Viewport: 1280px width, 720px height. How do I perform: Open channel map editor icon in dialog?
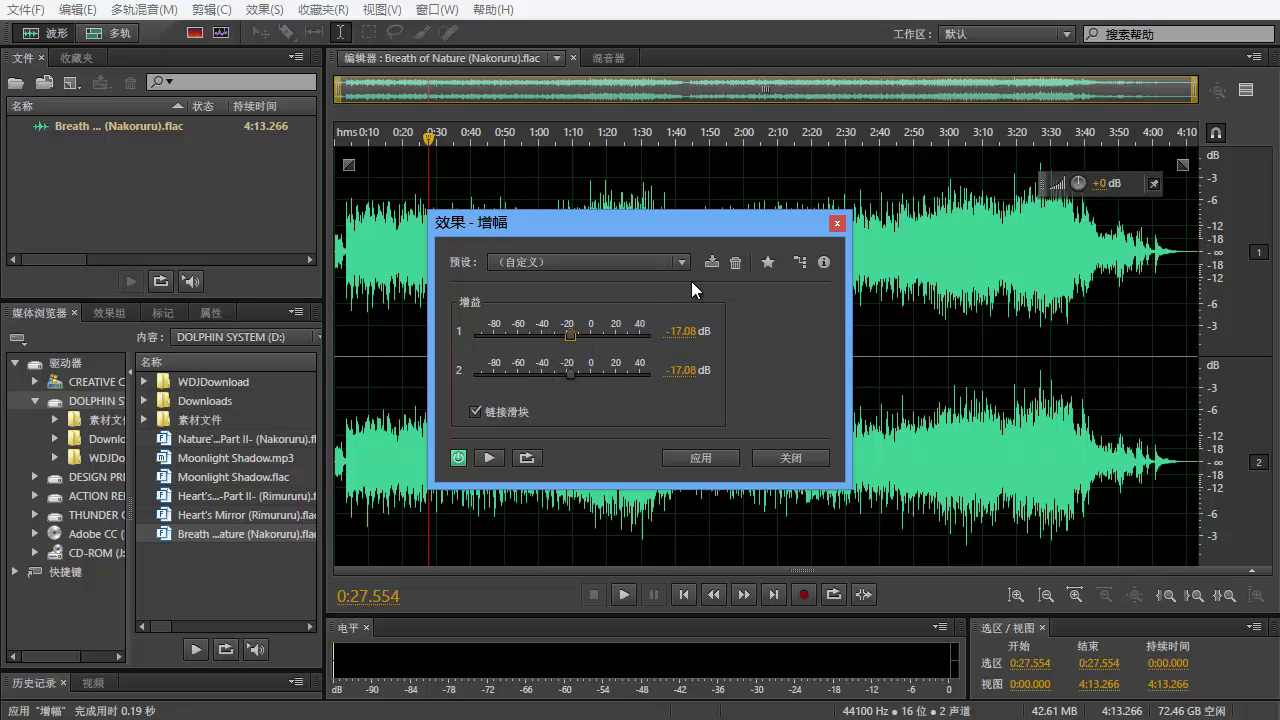click(799, 262)
